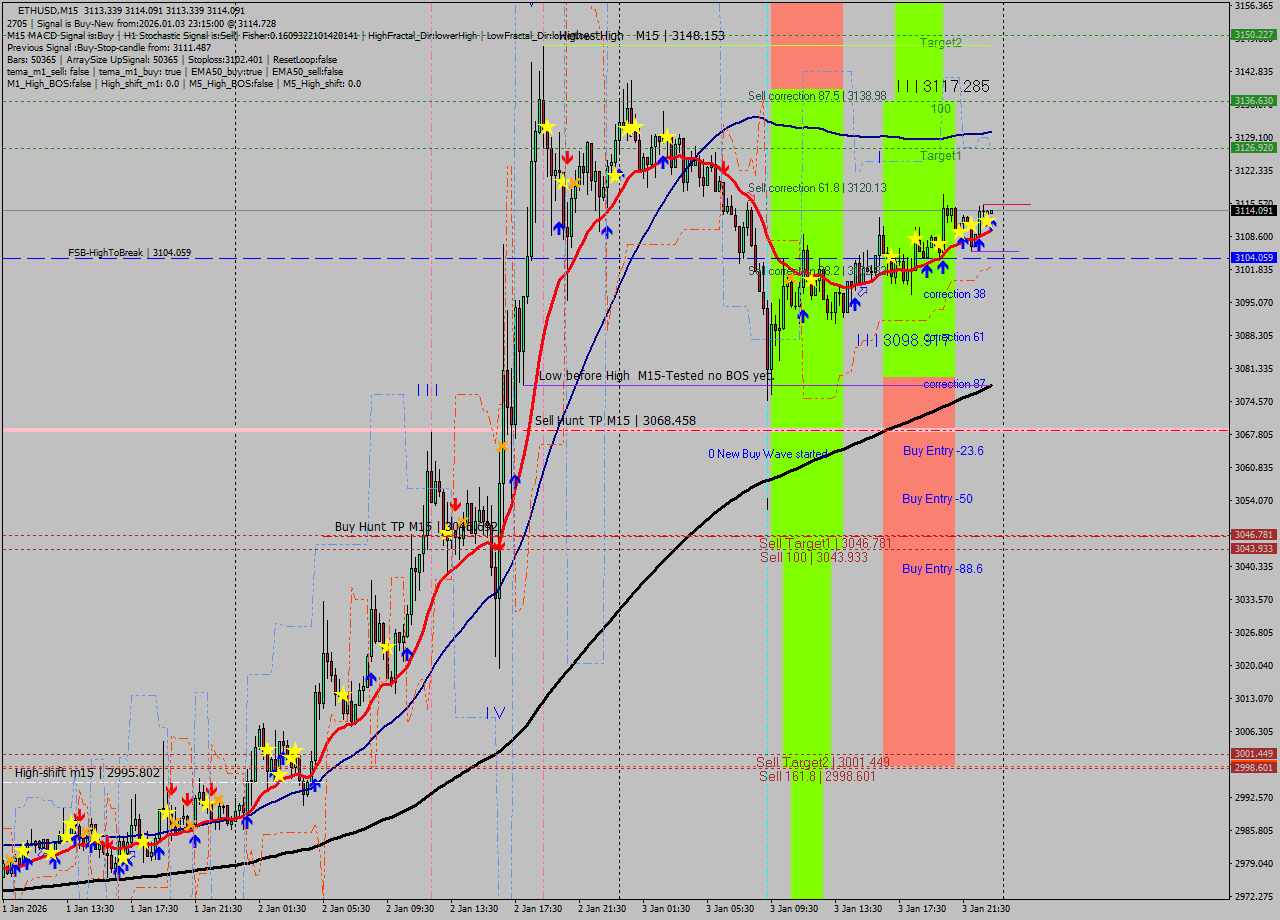Viewport: 1280px width, 920px height.
Task: Click the FSB-HighToBreak level label
Action: (129, 253)
